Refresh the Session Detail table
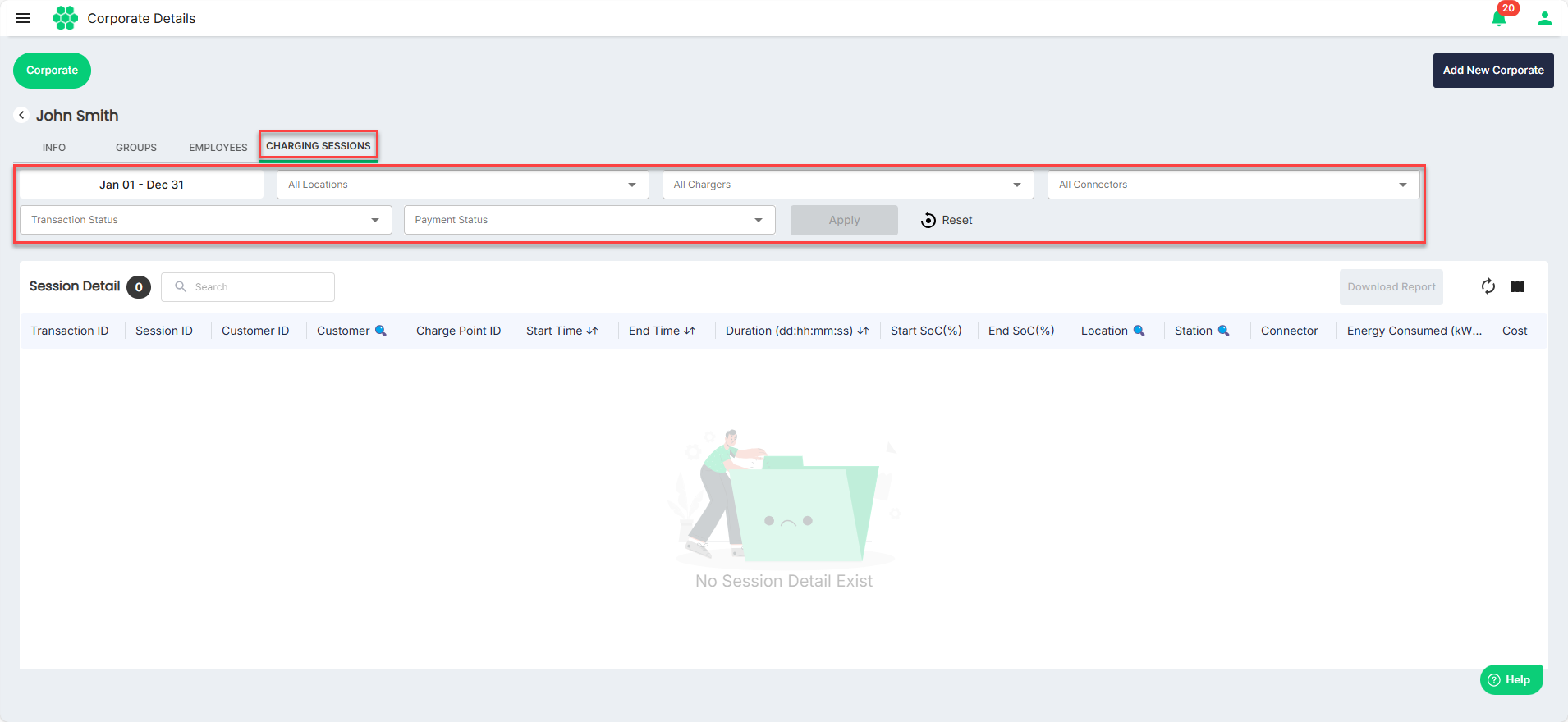Image resolution: width=1568 pixels, height=722 pixels. 1488,286
